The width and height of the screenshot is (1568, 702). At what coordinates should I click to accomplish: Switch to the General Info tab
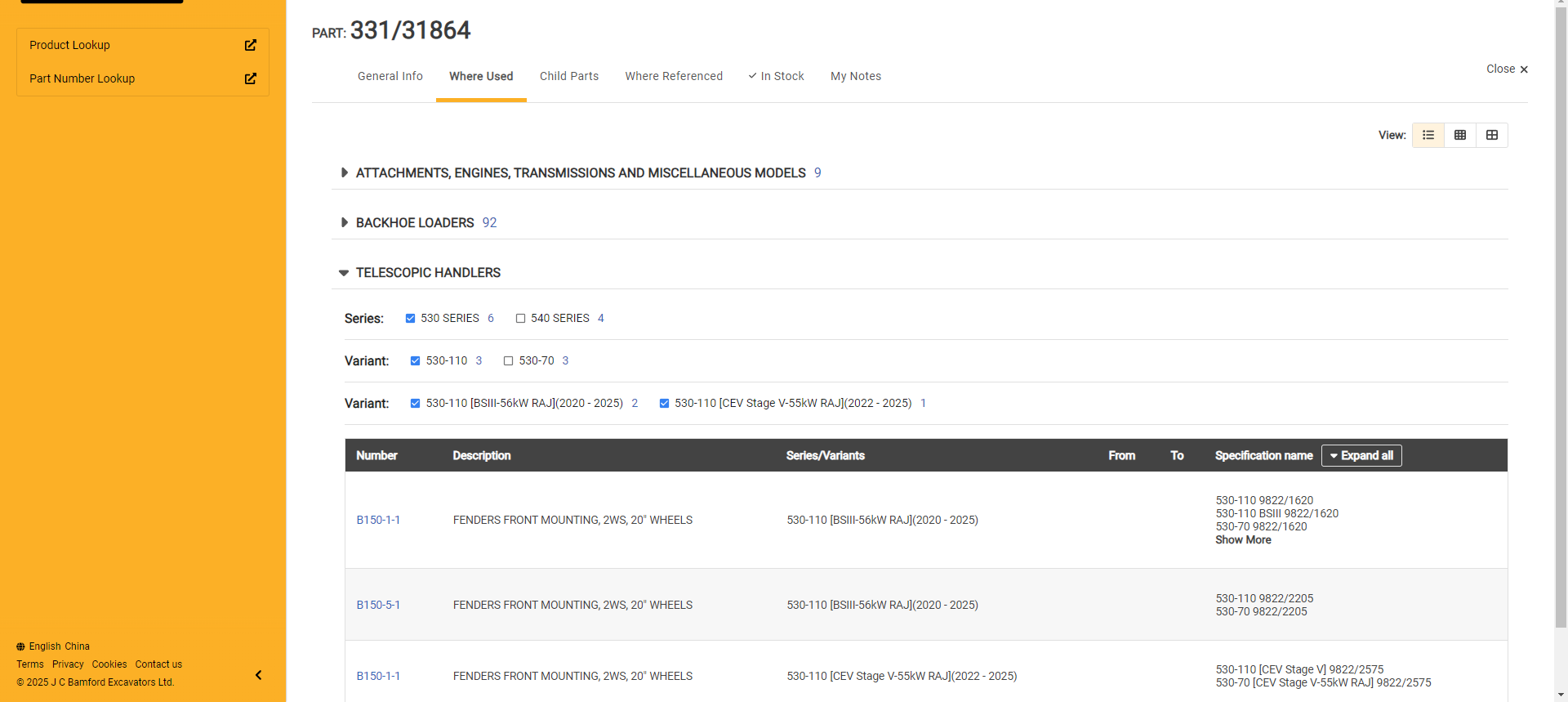pyautogui.click(x=390, y=76)
